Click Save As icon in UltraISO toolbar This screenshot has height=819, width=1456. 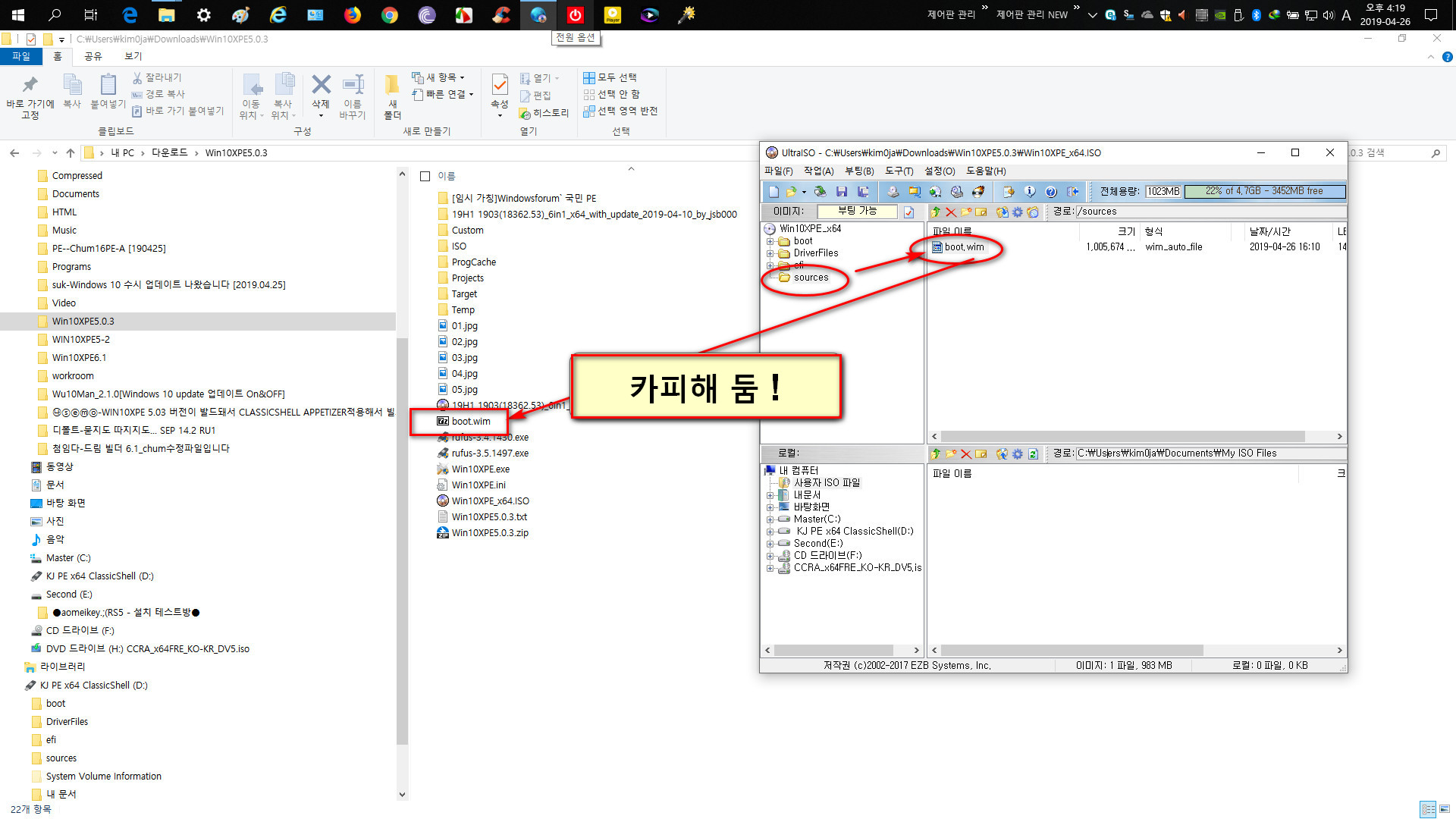point(863,191)
